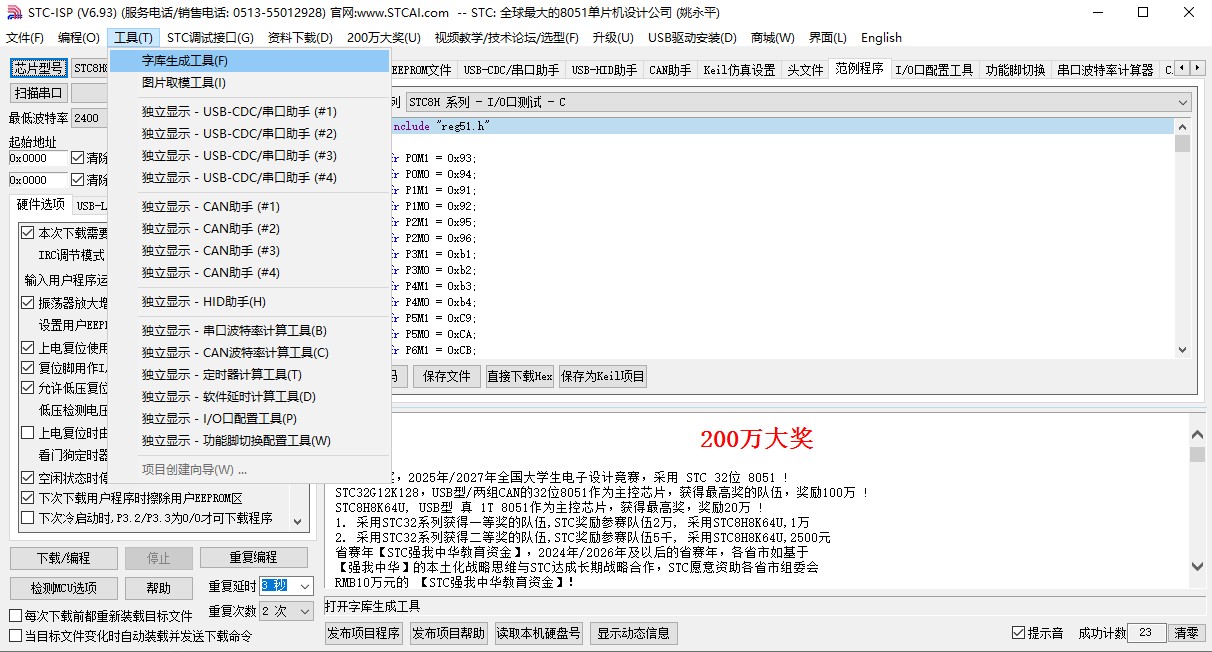Viewport: 1212px width, 652px height.
Task: Click the 下载/编程 button
Action: coord(64,558)
